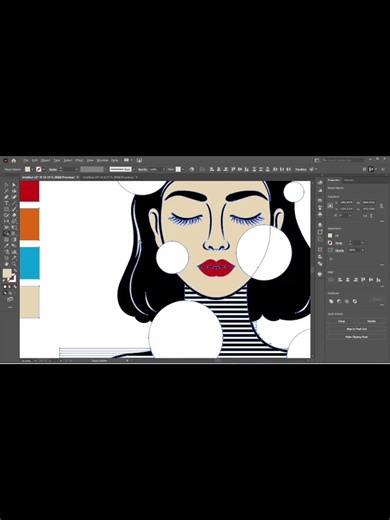Image resolution: width=390 pixels, height=520 pixels.
Task: Select the Scale tool
Action: 14,221
